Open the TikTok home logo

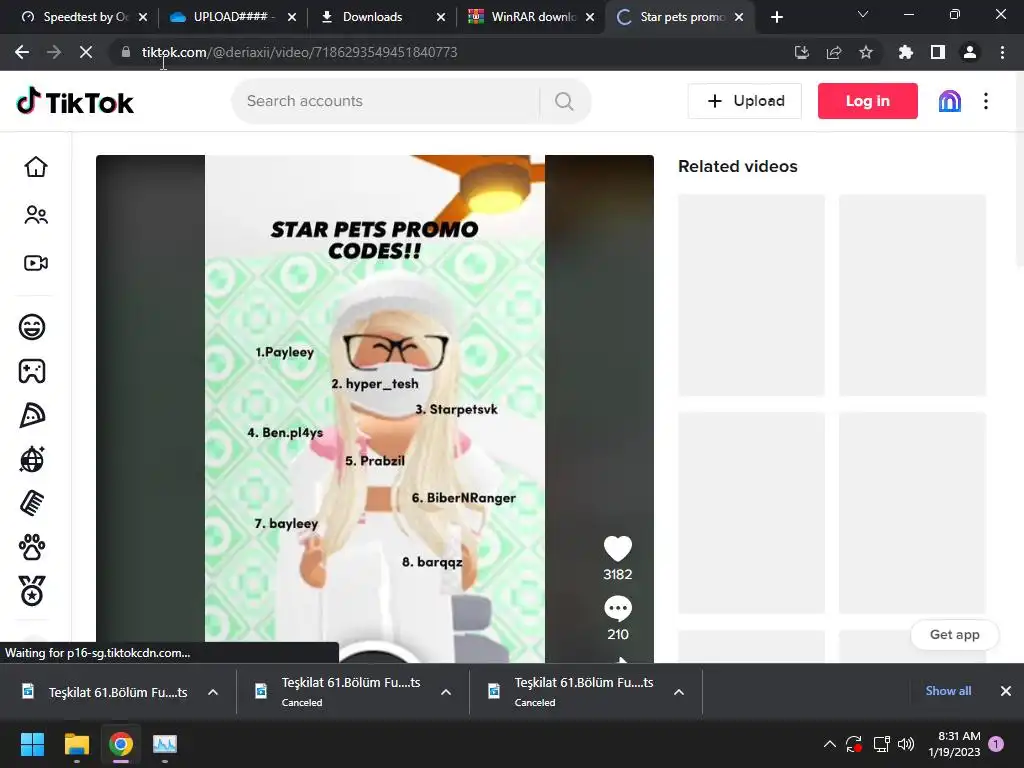tap(75, 101)
